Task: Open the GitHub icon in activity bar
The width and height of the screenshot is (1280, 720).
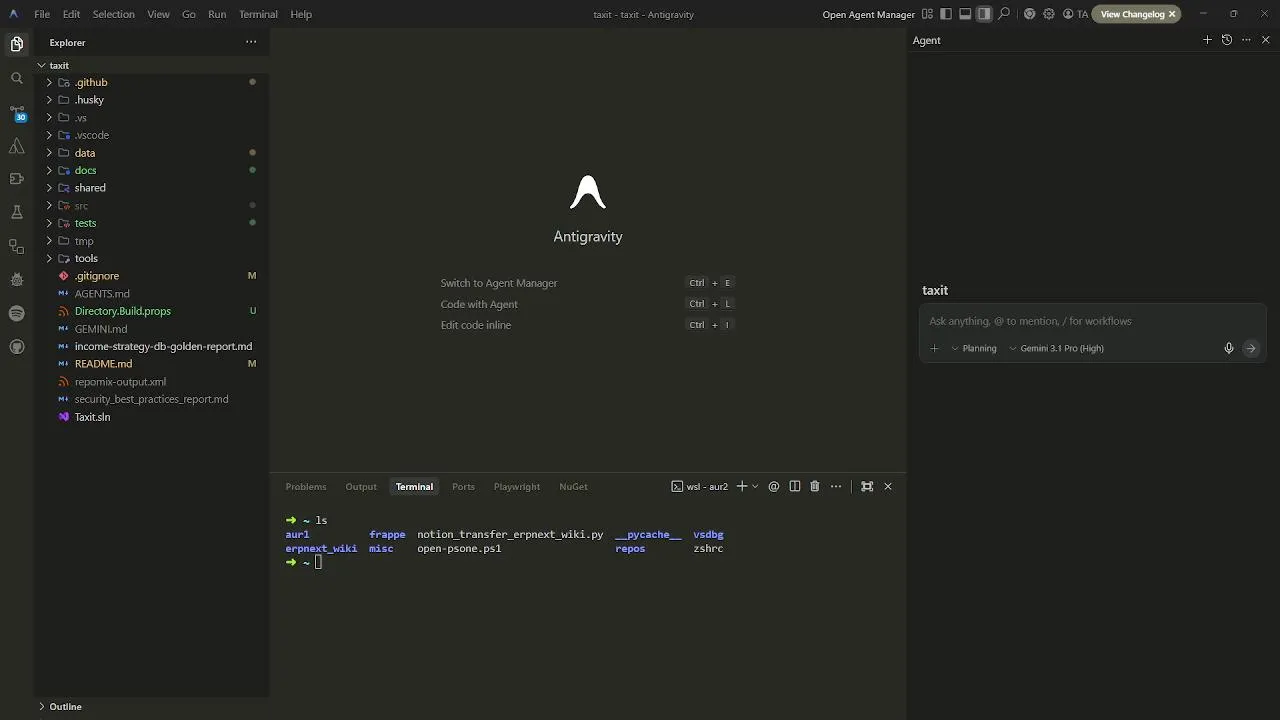Action: click(x=16, y=347)
